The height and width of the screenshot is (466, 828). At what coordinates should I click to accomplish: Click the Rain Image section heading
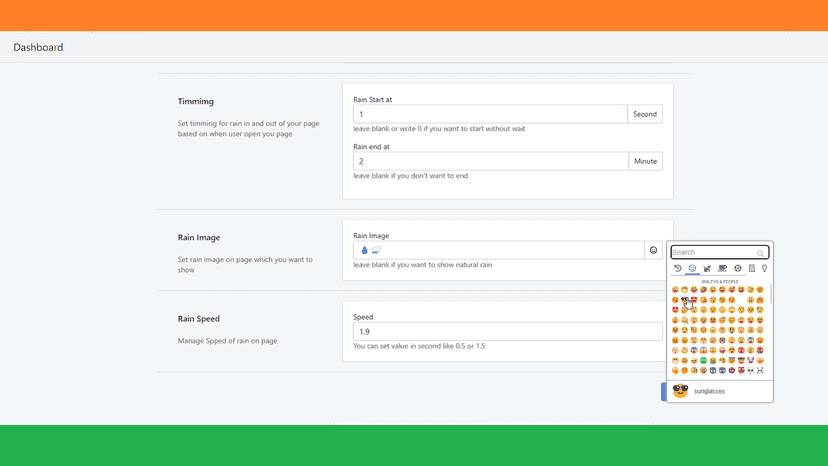(199, 237)
